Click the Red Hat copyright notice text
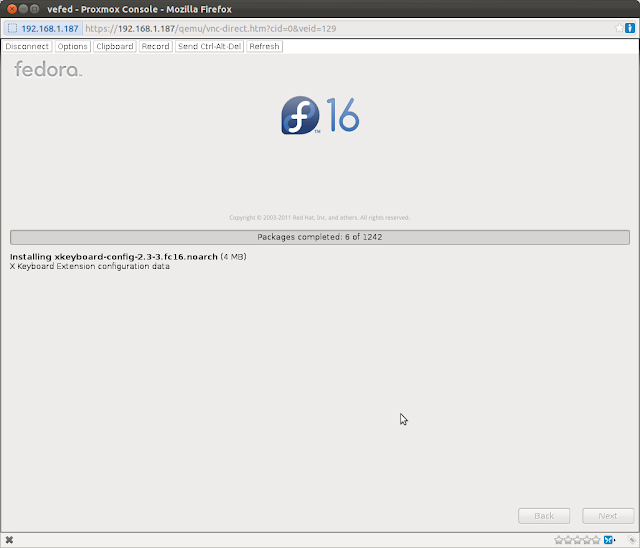The height and width of the screenshot is (548, 640). 320,217
